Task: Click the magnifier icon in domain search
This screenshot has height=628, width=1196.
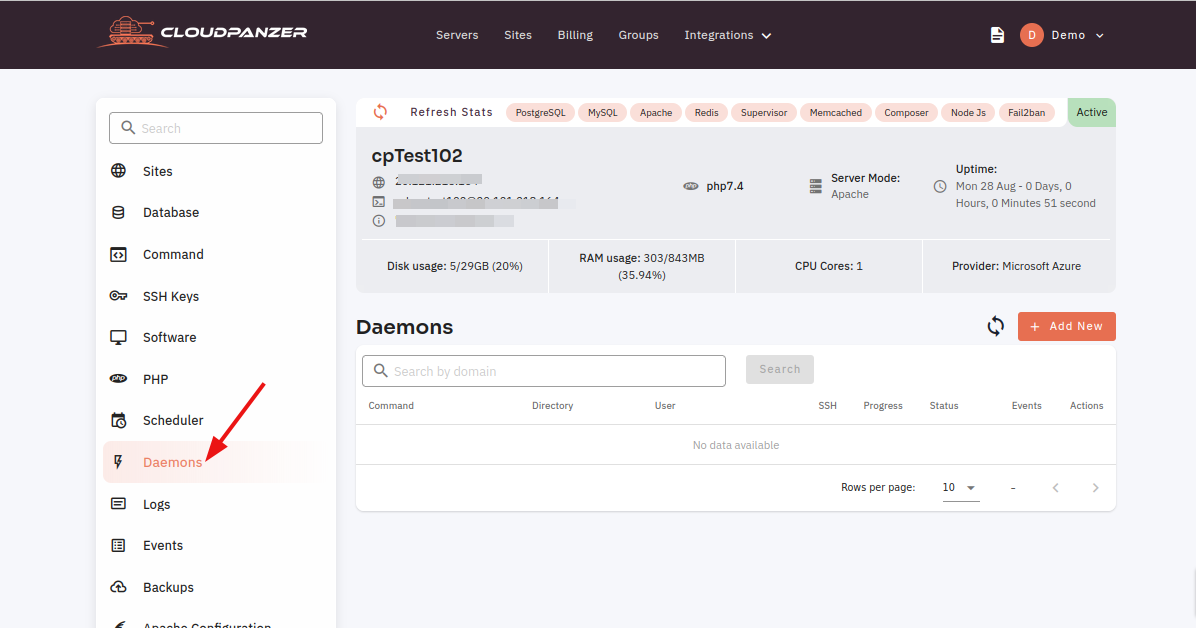Action: tap(381, 371)
